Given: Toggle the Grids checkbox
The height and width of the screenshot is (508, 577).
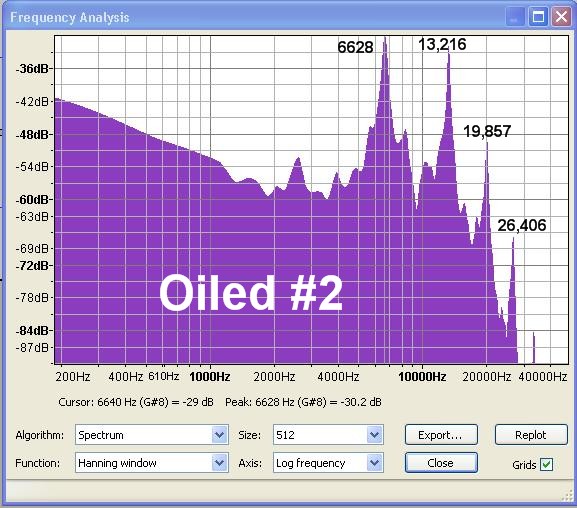Looking at the screenshot, I should [546, 465].
